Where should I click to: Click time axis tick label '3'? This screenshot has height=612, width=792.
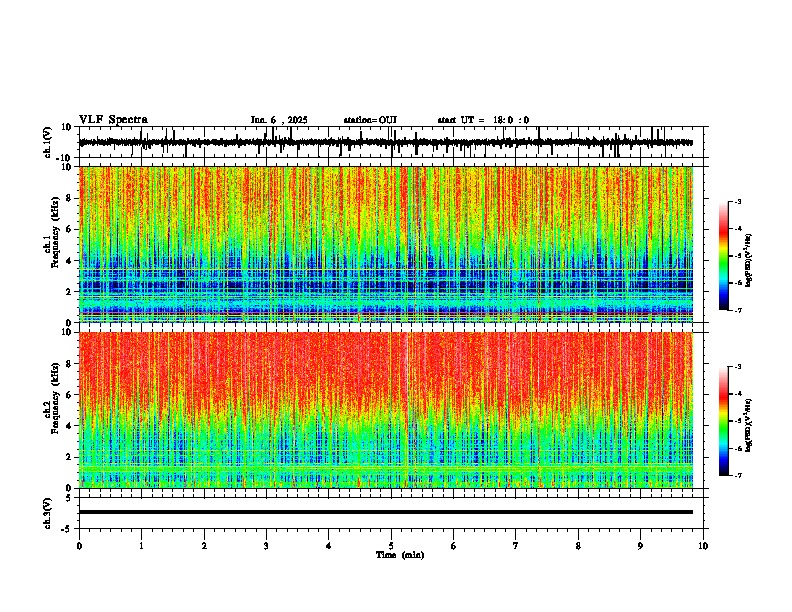tap(266, 546)
